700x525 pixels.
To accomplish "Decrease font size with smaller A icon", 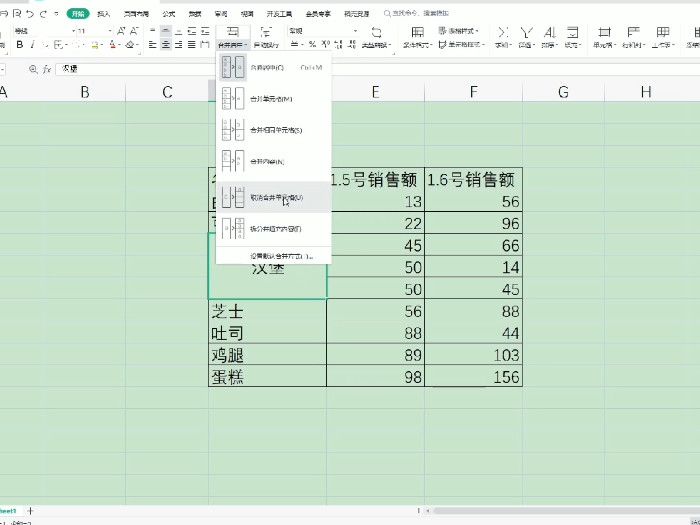I will [x=134, y=31].
